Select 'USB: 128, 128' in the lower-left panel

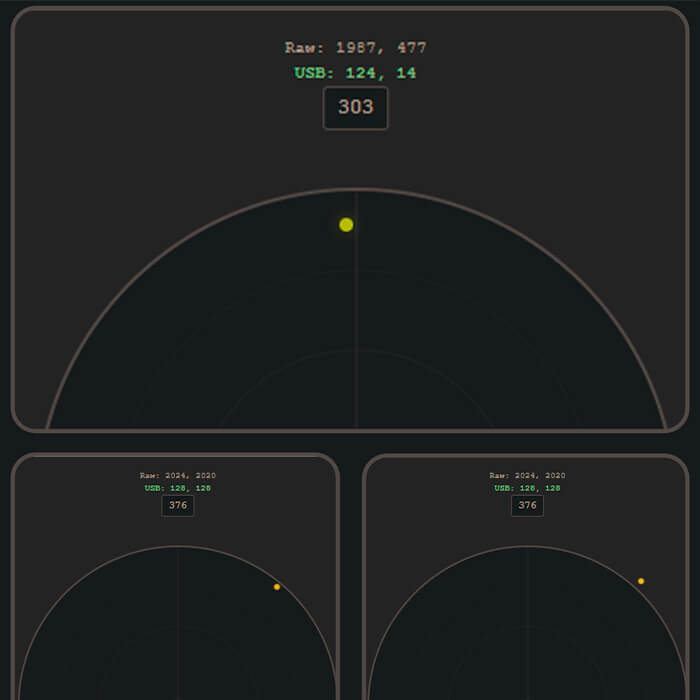[x=178, y=488]
